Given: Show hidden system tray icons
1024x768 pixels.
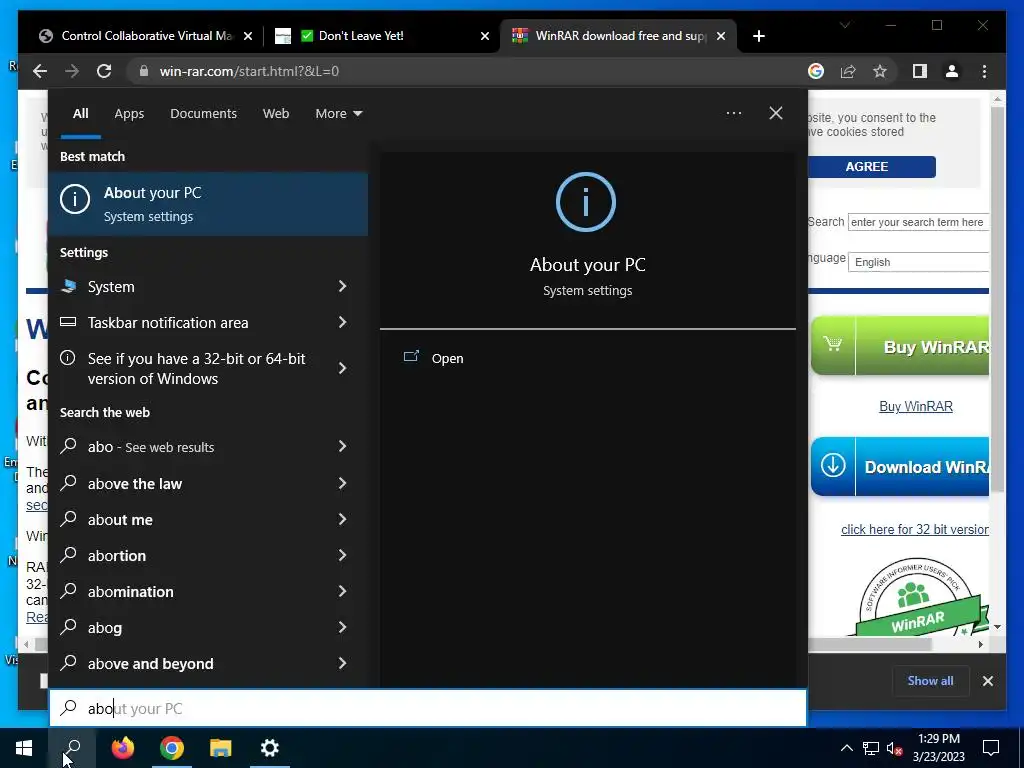Looking at the screenshot, I should (x=846, y=748).
